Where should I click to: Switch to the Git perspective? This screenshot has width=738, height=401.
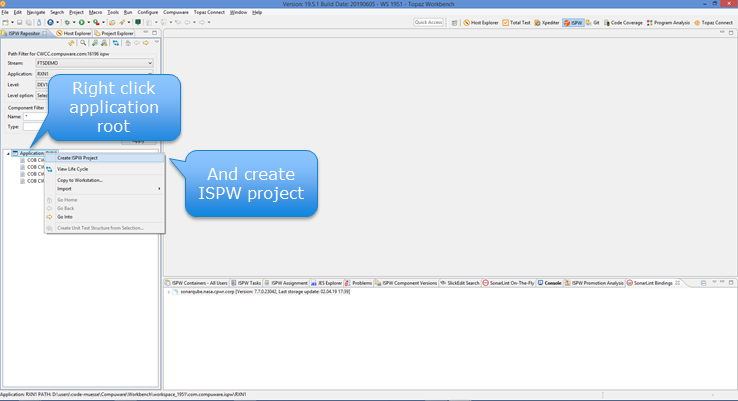593,23
